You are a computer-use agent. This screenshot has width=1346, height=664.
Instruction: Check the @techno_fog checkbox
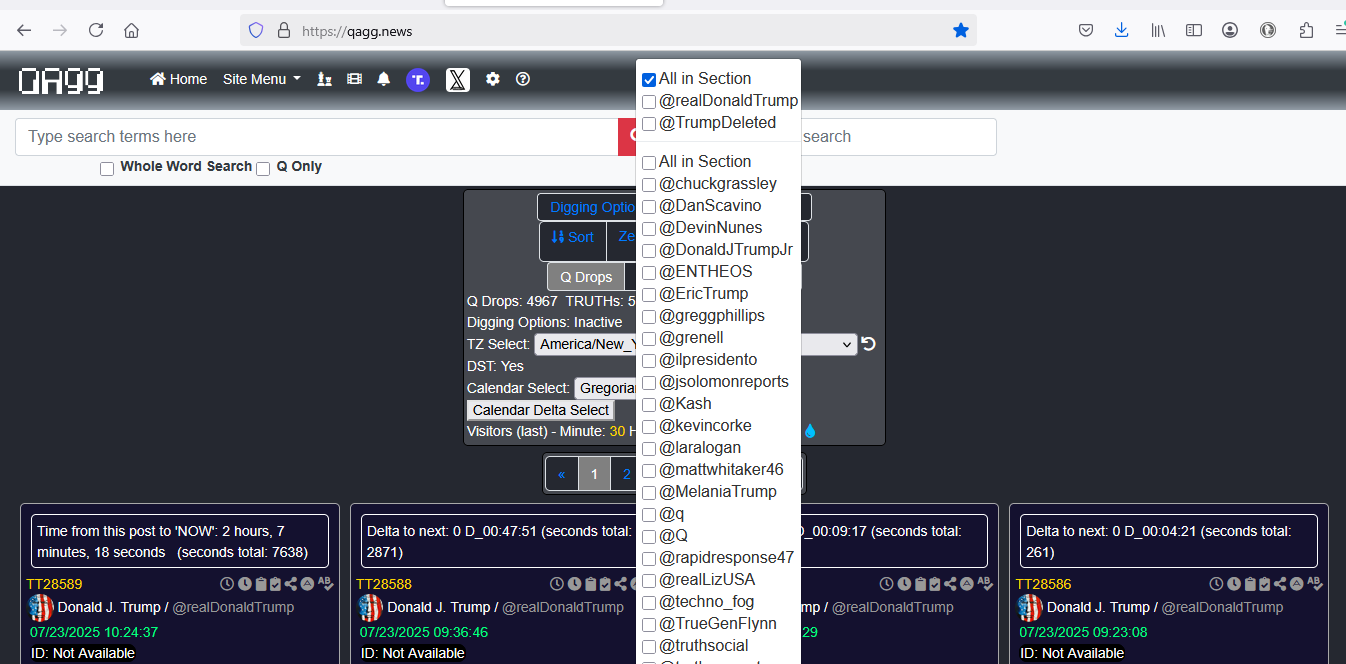[649, 603]
